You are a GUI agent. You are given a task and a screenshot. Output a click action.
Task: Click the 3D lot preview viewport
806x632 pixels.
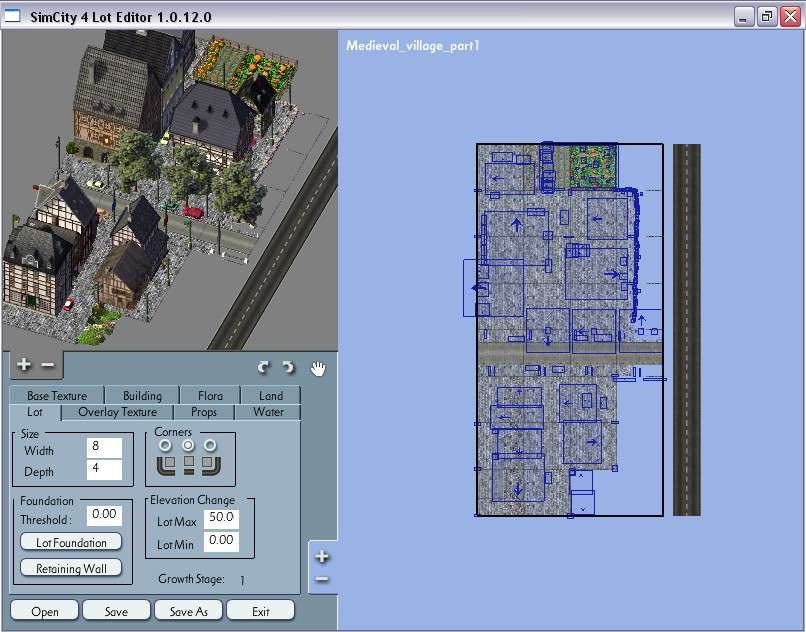pos(170,190)
